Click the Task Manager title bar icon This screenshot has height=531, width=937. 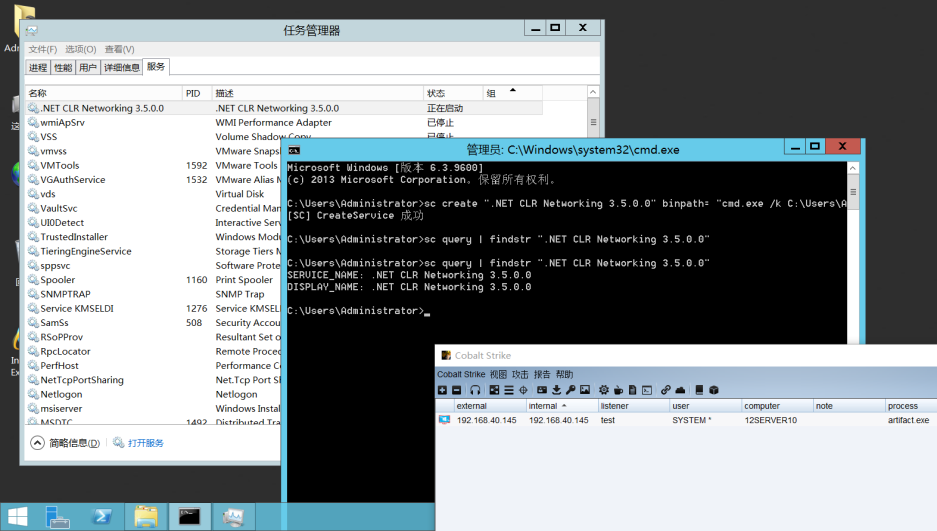coord(32,30)
